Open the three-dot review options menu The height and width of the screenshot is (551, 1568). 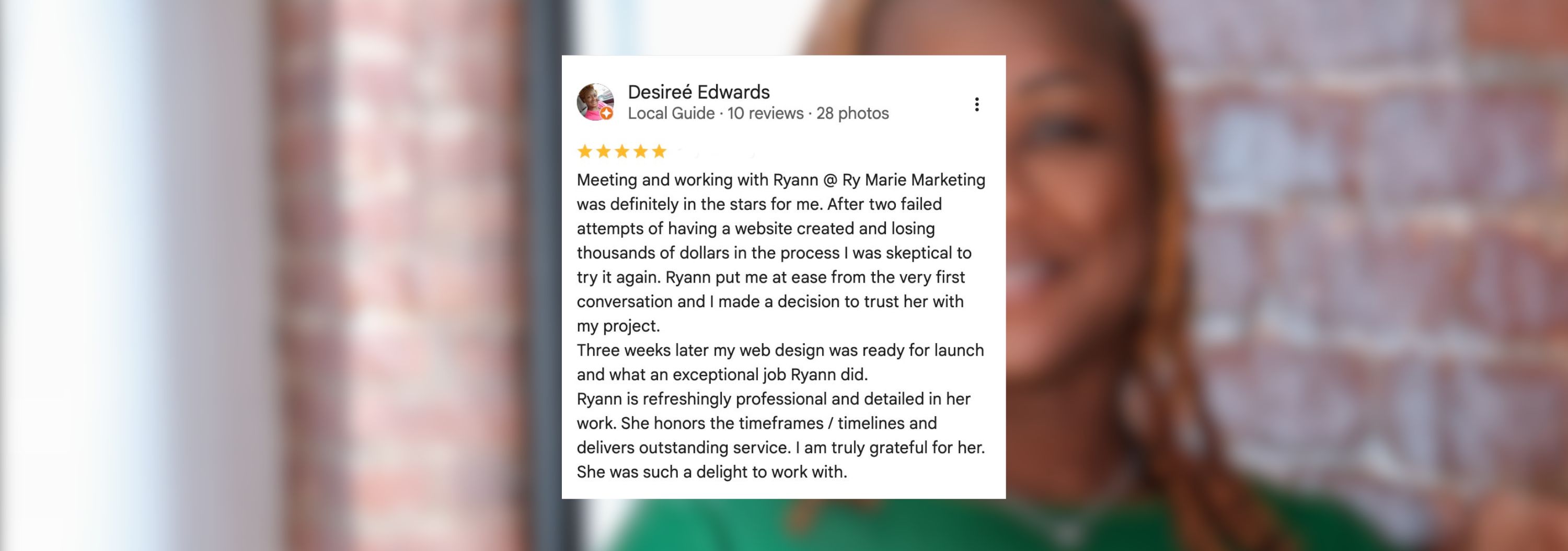coord(976,104)
